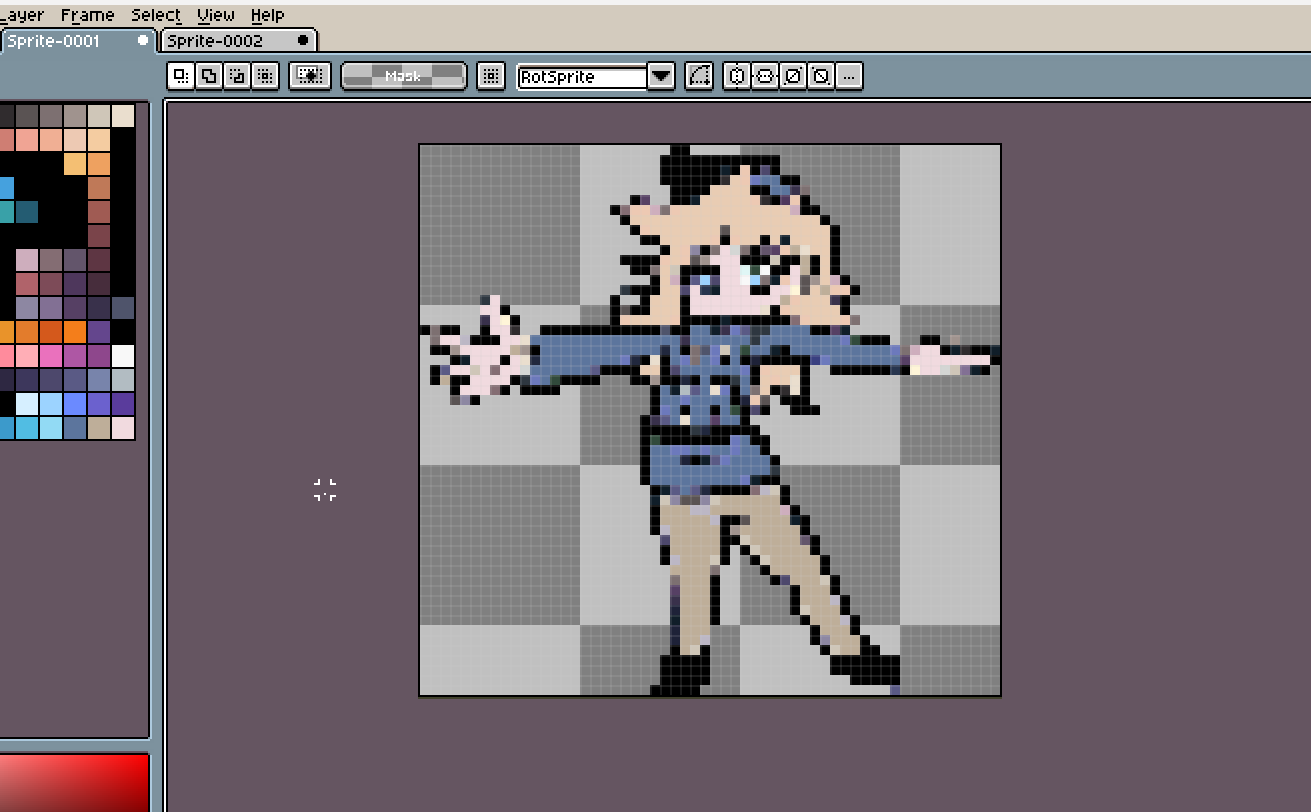Open the pivot position grid icon
The image size is (1311, 812).
click(x=490, y=75)
